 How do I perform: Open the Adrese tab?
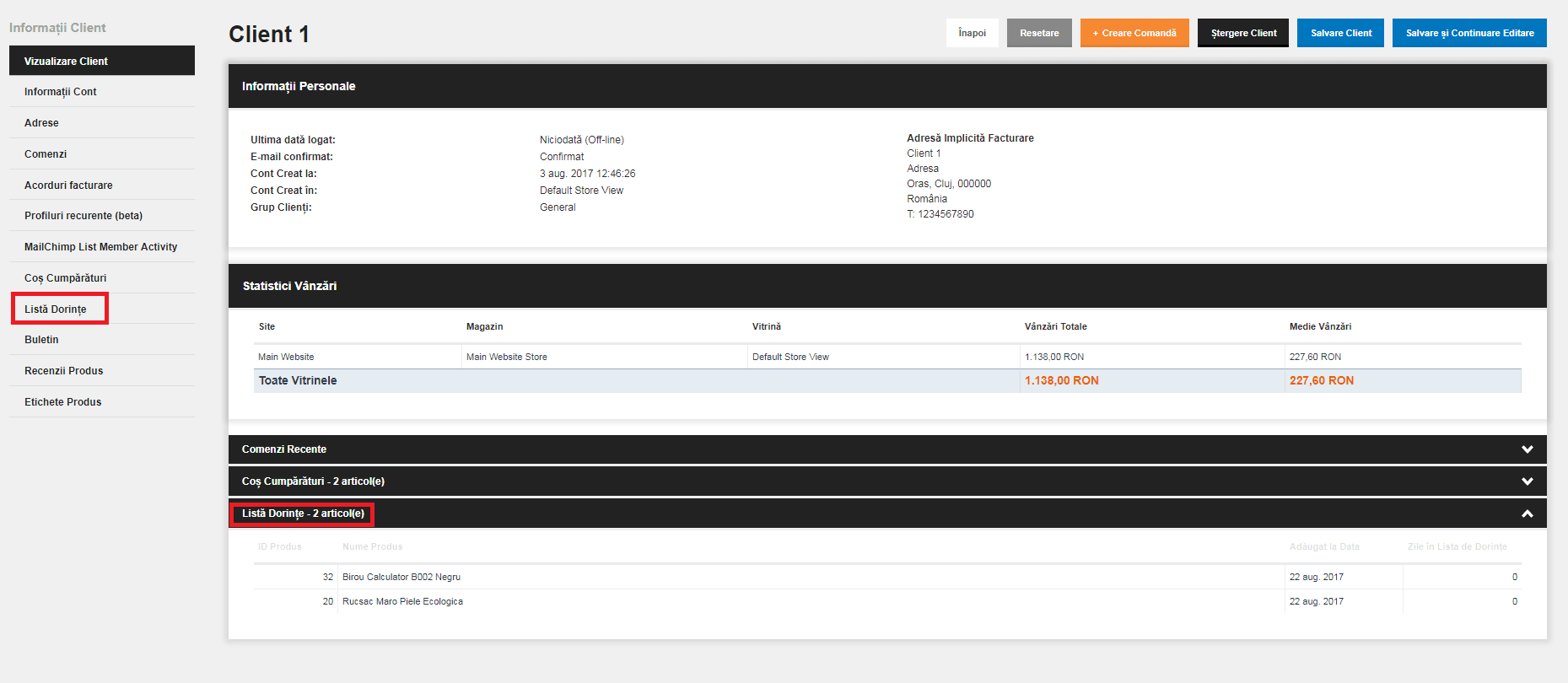tap(102, 123)
